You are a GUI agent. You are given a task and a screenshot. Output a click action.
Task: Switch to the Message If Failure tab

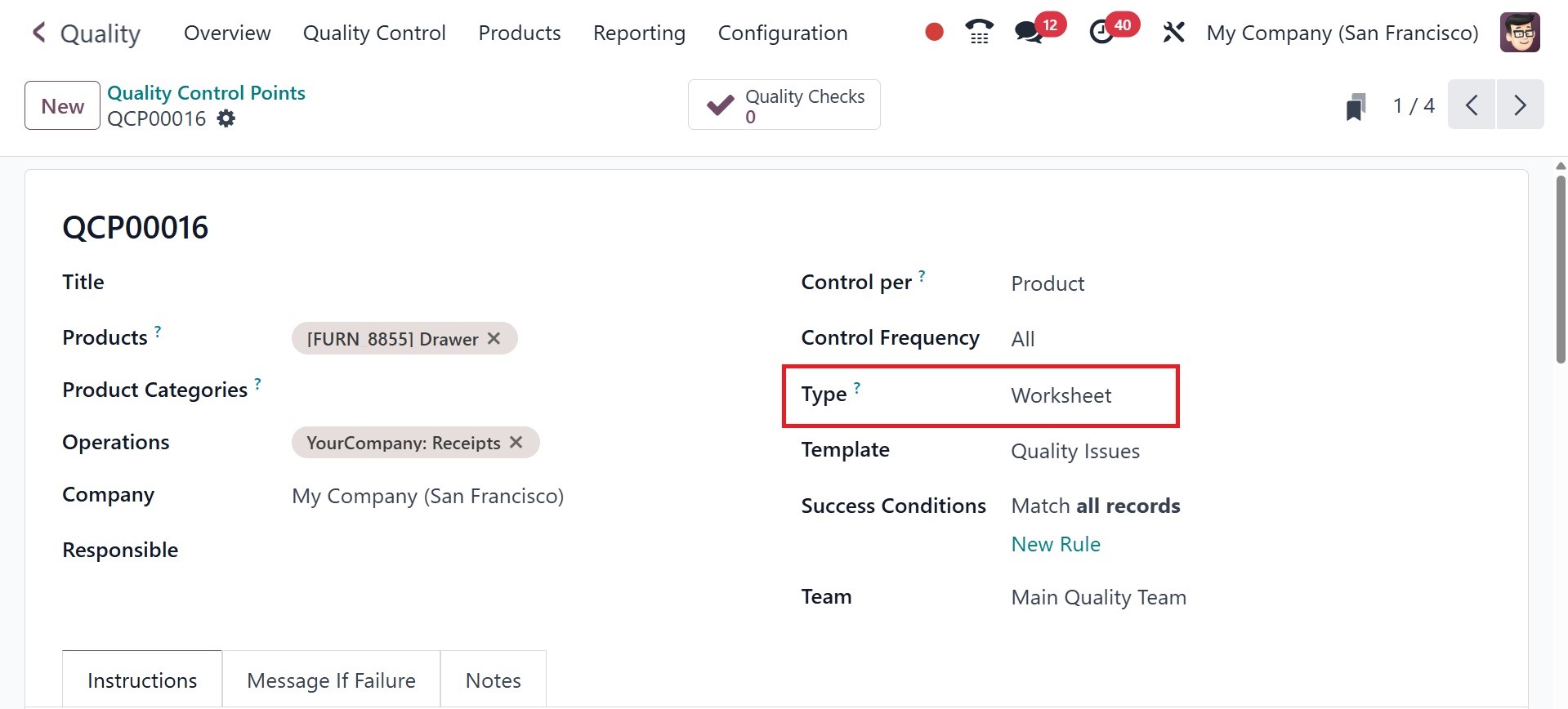pyautogui.click(x=331, y=680)
